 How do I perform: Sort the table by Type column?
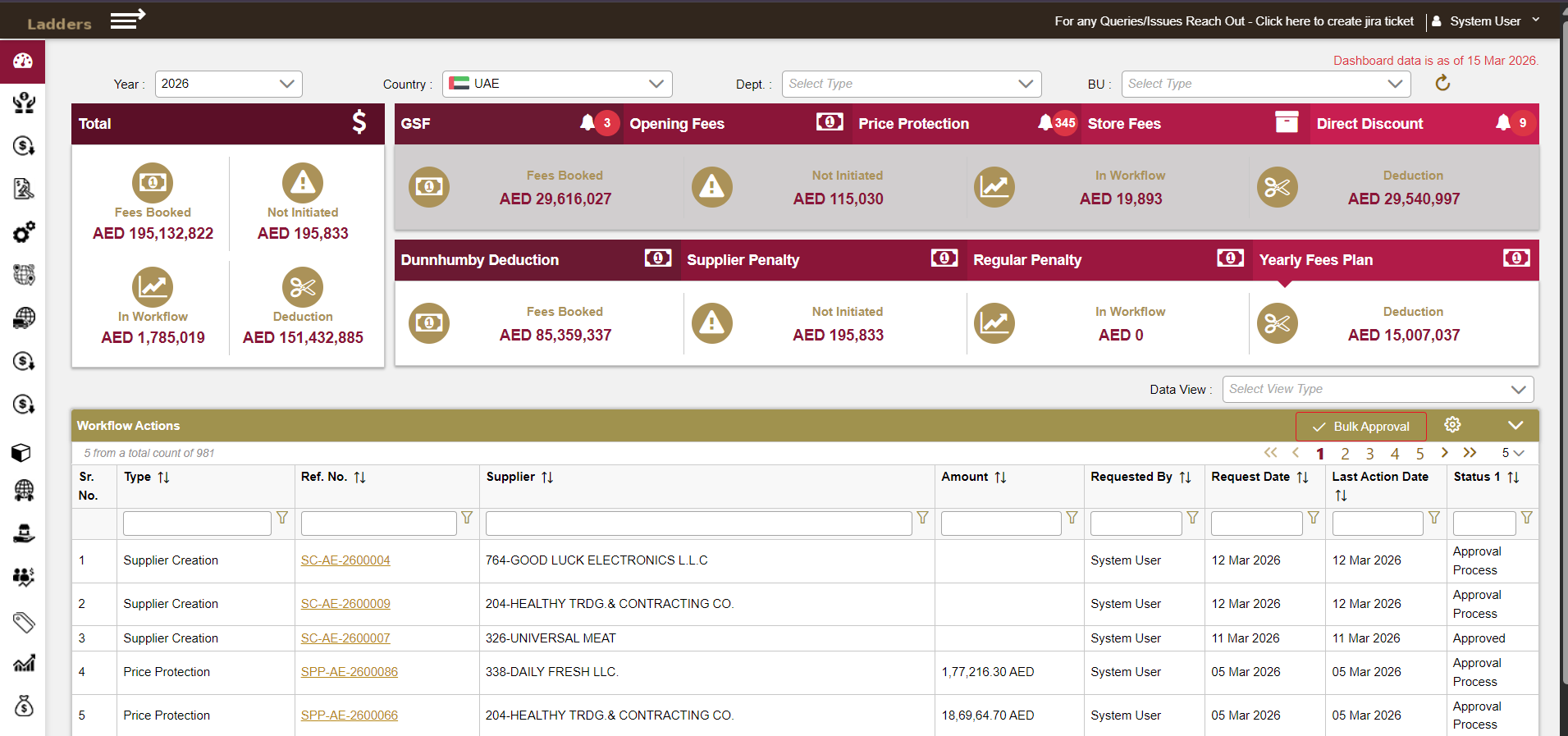pos(163,478)
